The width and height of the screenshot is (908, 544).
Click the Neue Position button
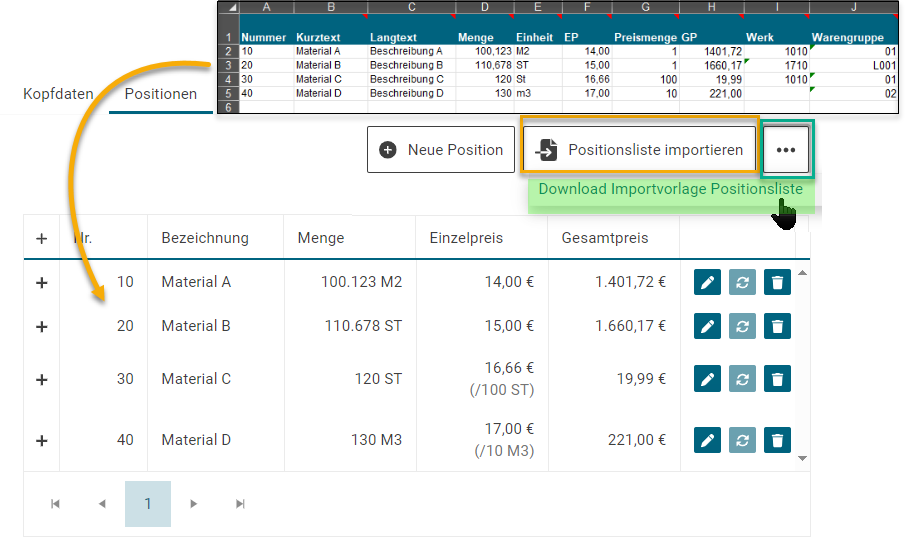(441, 150)
